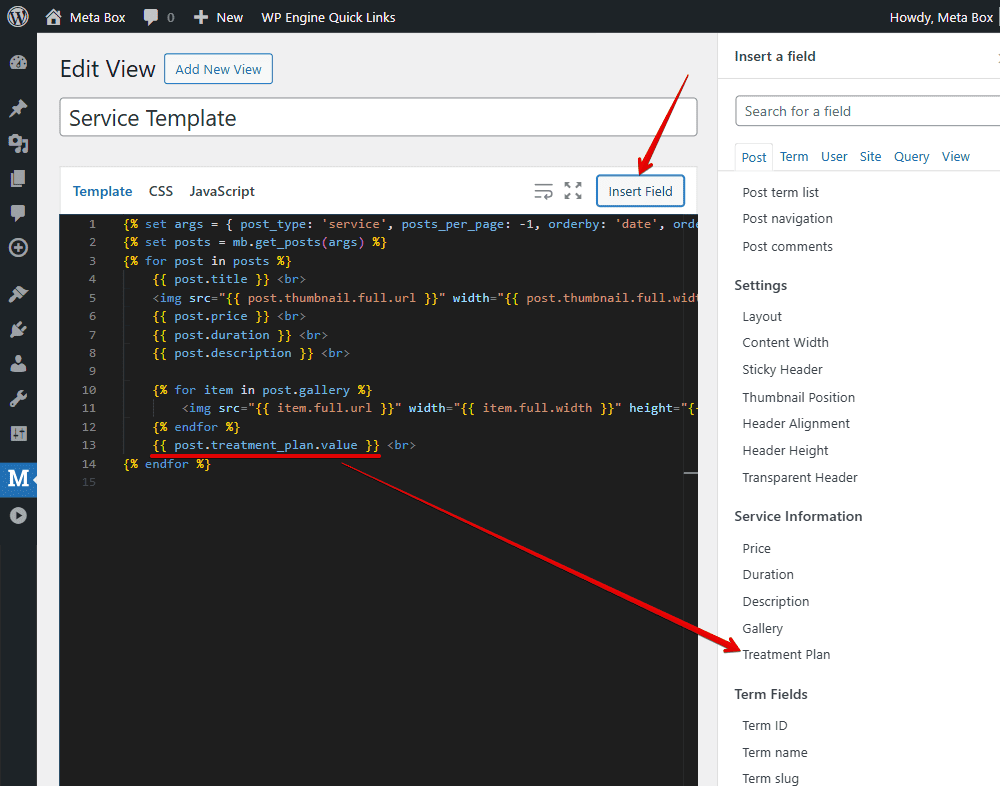Open Howdy, Meta Box account menu
This screenshot has height=786, width=1000.
coord(941,17)
